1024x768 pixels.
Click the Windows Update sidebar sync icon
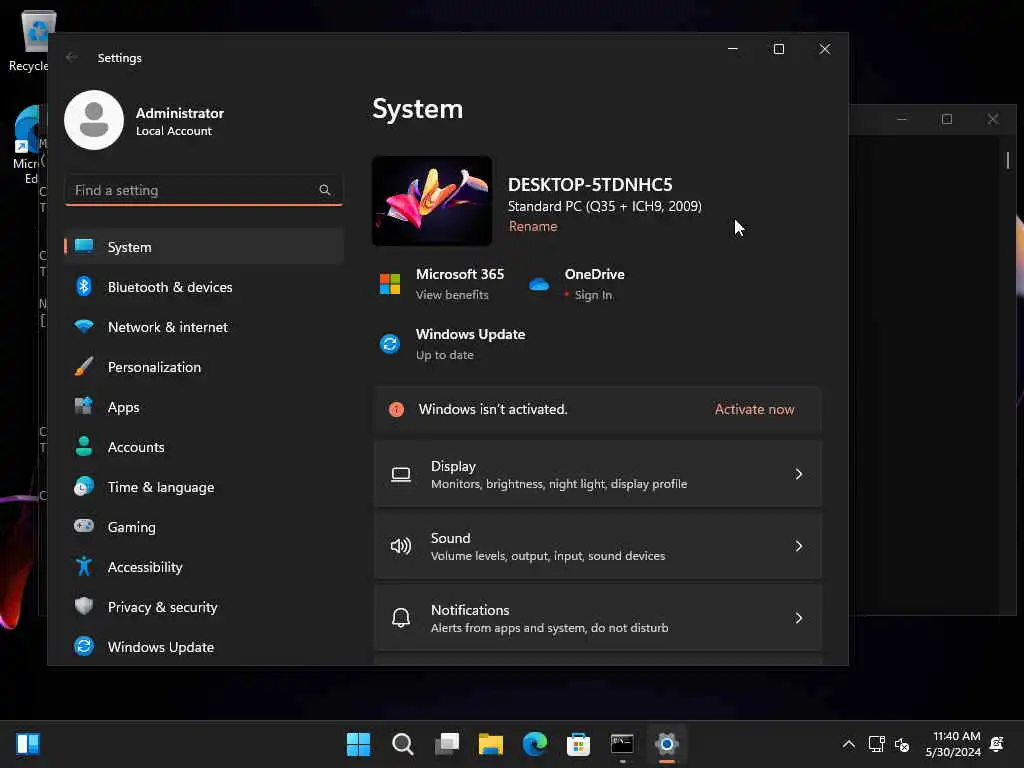pos(84,646)
